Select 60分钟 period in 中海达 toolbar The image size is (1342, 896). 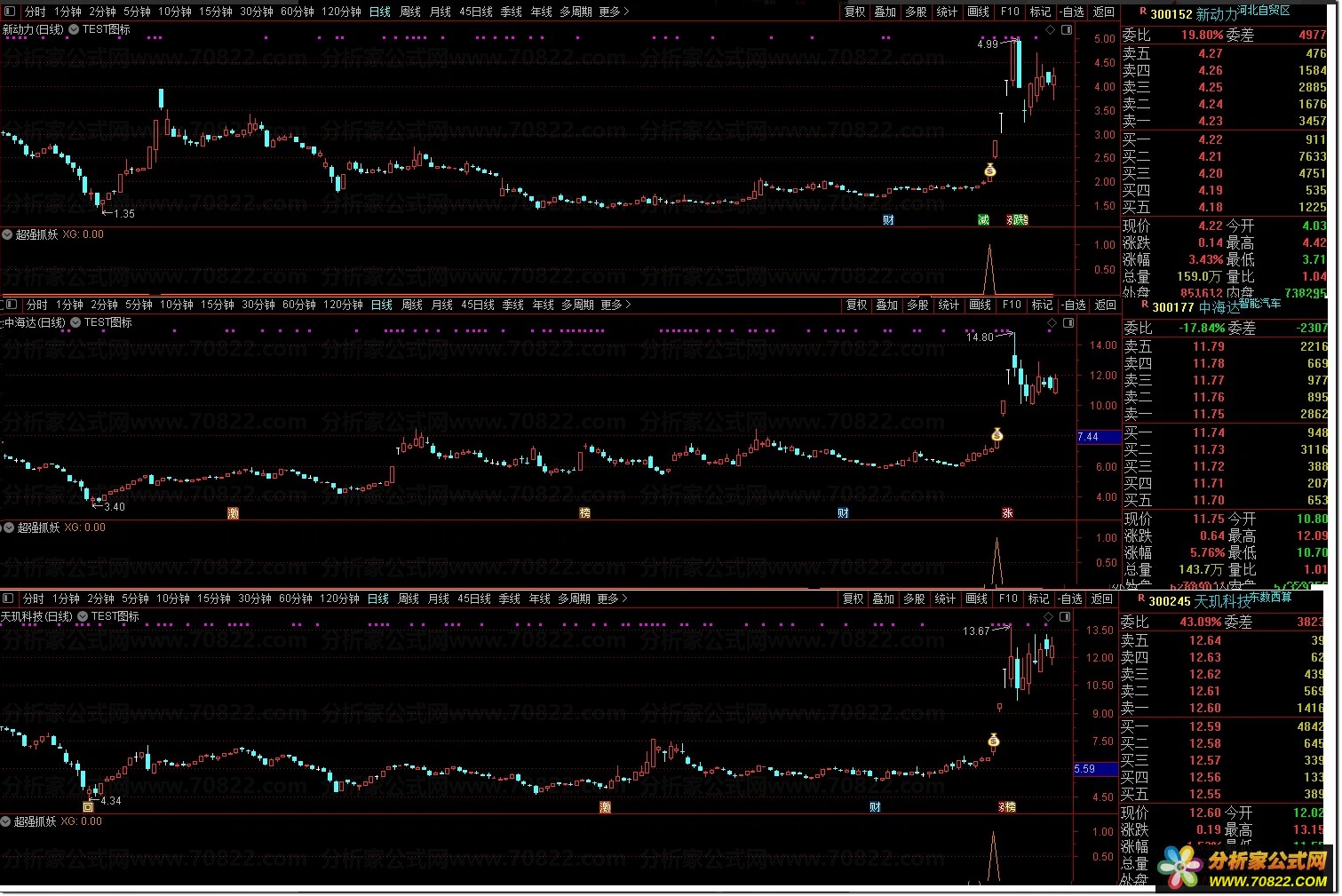click(x=299, y=305)
